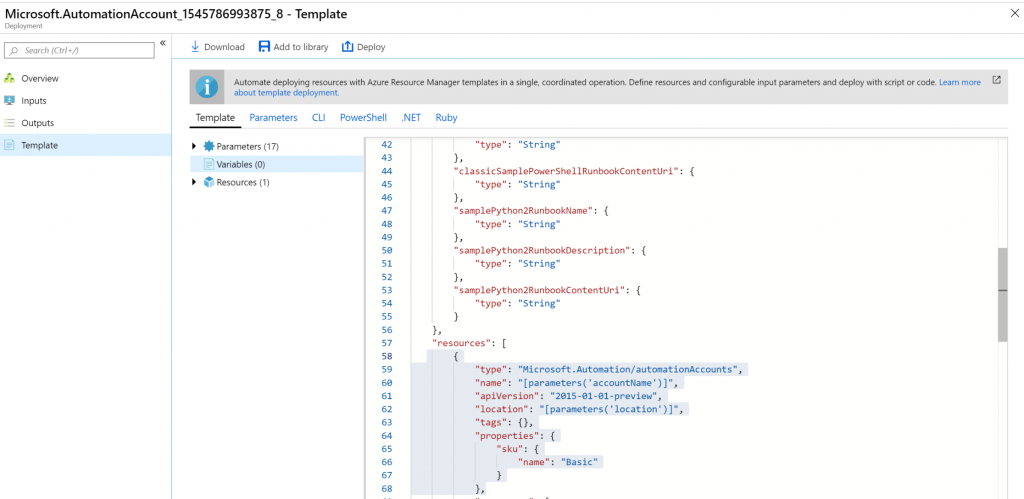
Task: Switch to the CLI tab
Action: click(318, 117)
